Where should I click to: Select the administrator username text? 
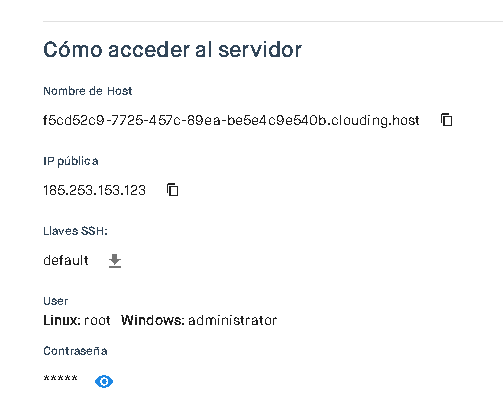pyautogui.click(x=233, y=320)
